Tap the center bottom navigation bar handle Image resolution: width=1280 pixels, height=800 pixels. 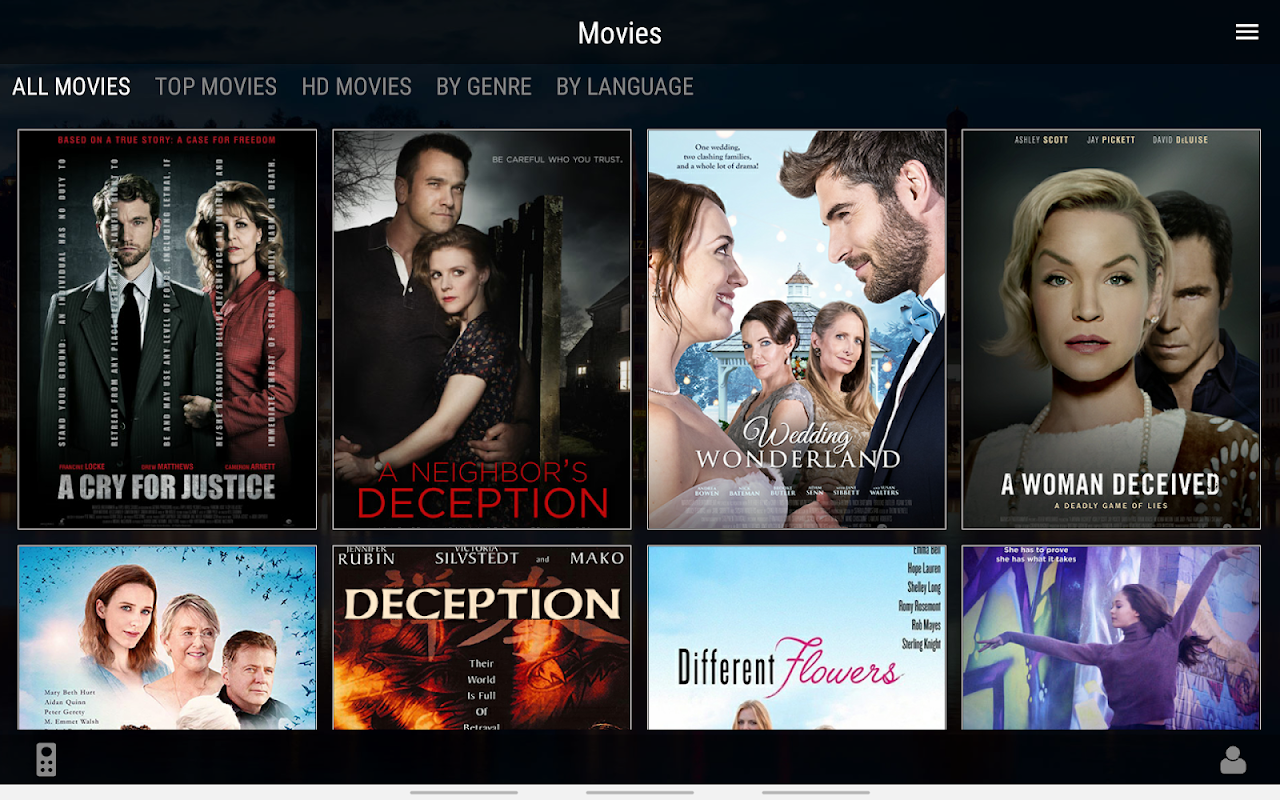[640, 792]
